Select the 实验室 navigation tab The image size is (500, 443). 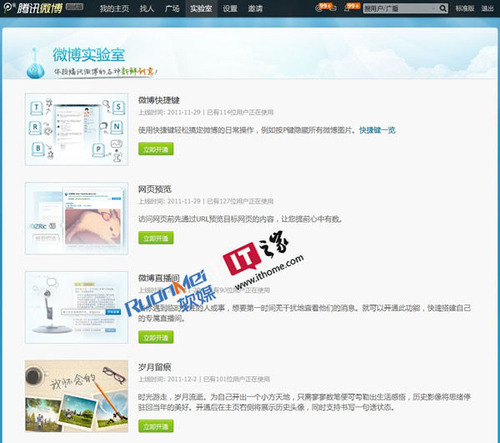coord(201,8)
